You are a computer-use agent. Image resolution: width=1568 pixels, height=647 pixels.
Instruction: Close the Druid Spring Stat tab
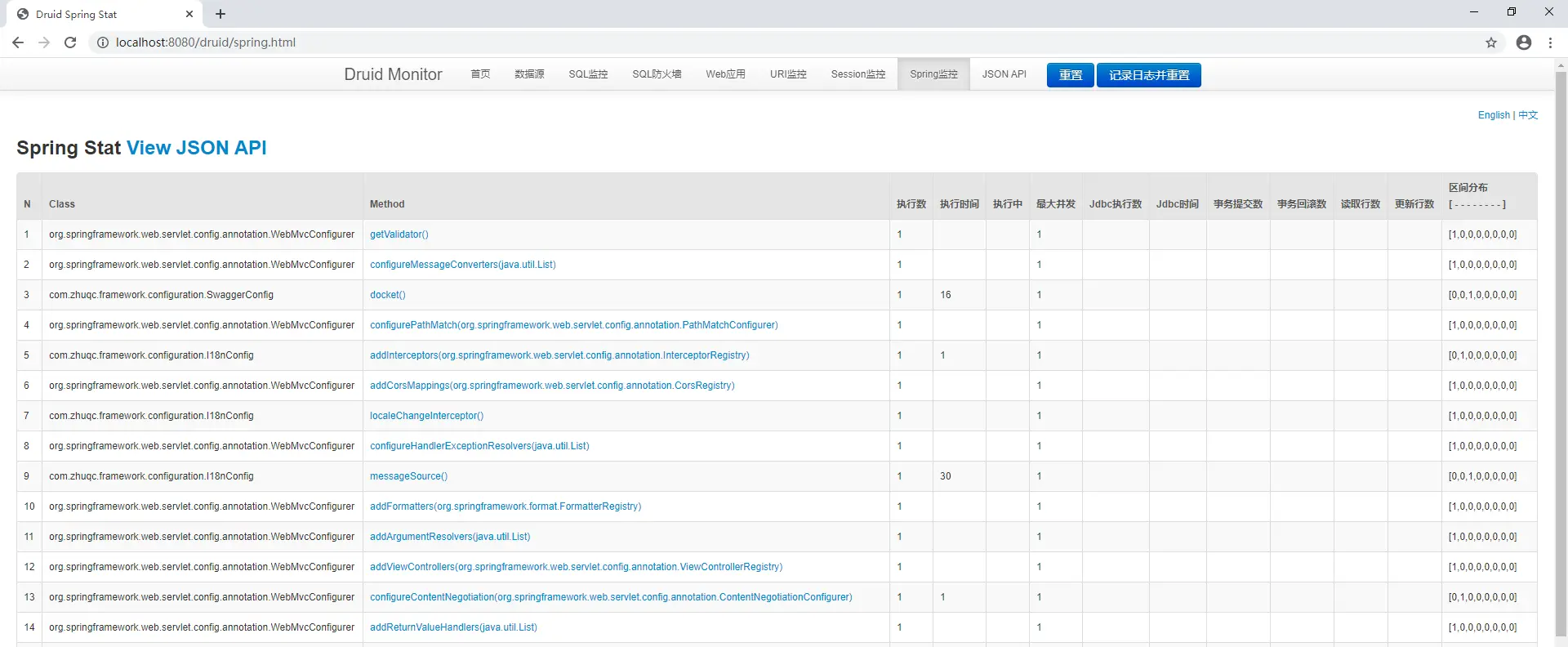pyautogui.click(x=189, y=14)
